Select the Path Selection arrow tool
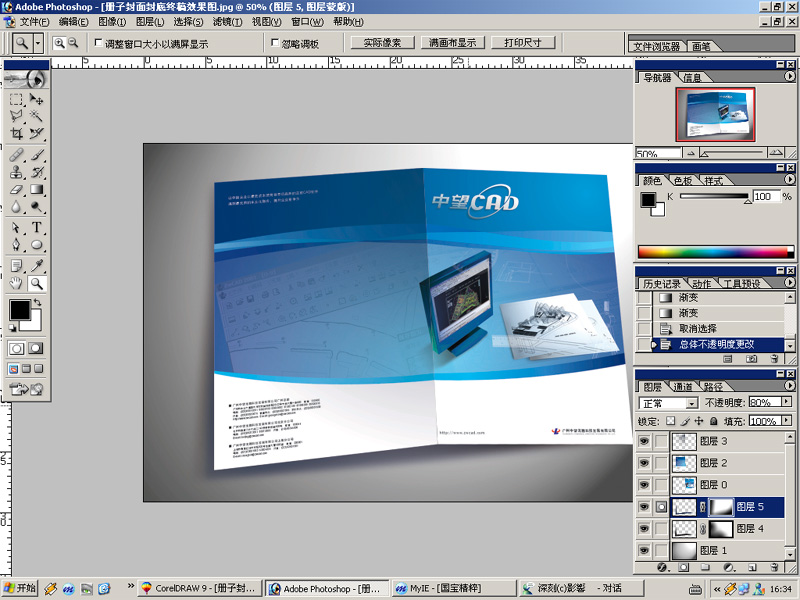Image resolution: width=800 pixels, height=600 pixels. (16, 228)
